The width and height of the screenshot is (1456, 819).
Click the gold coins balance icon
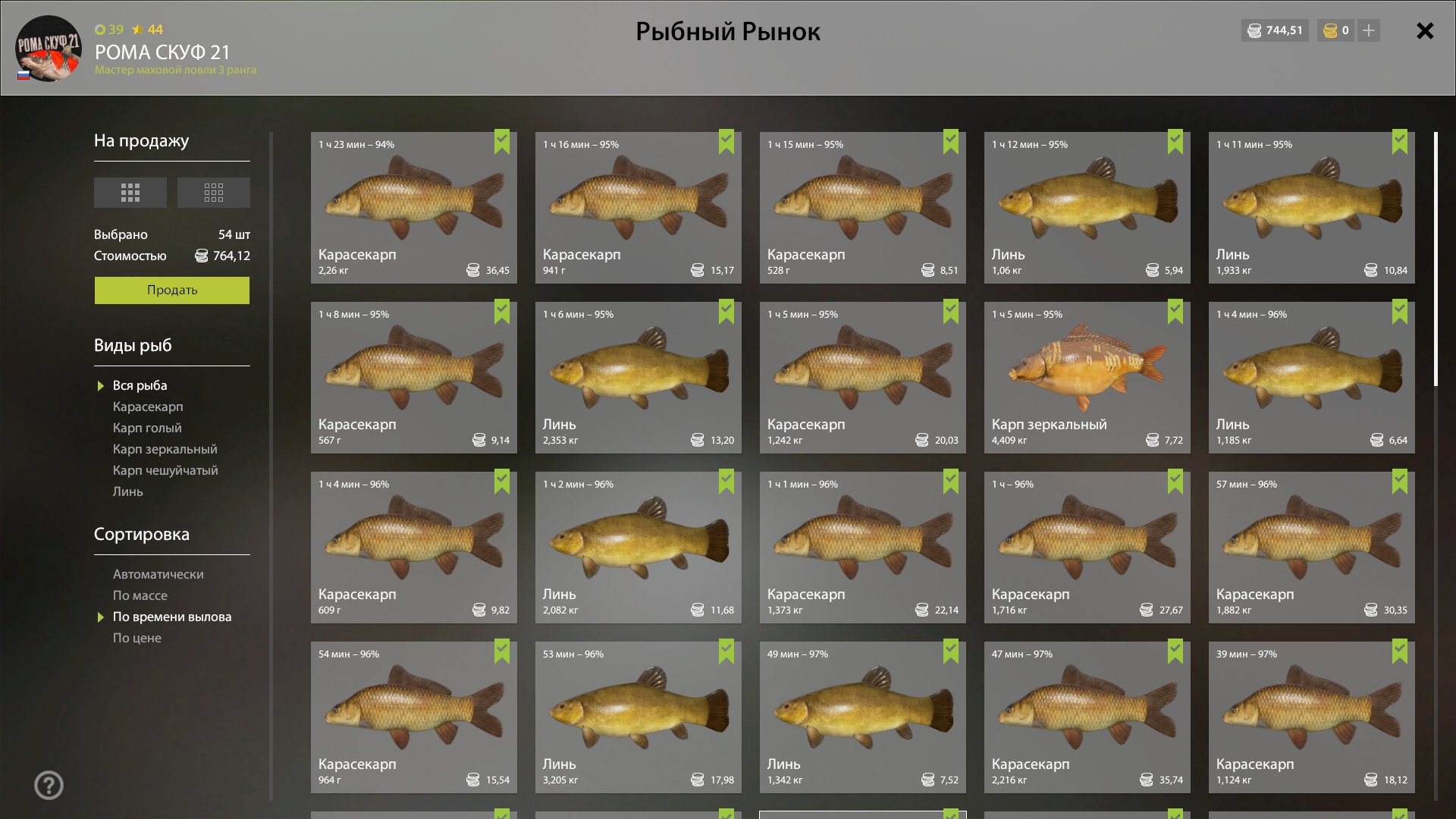click(1330, 30)
